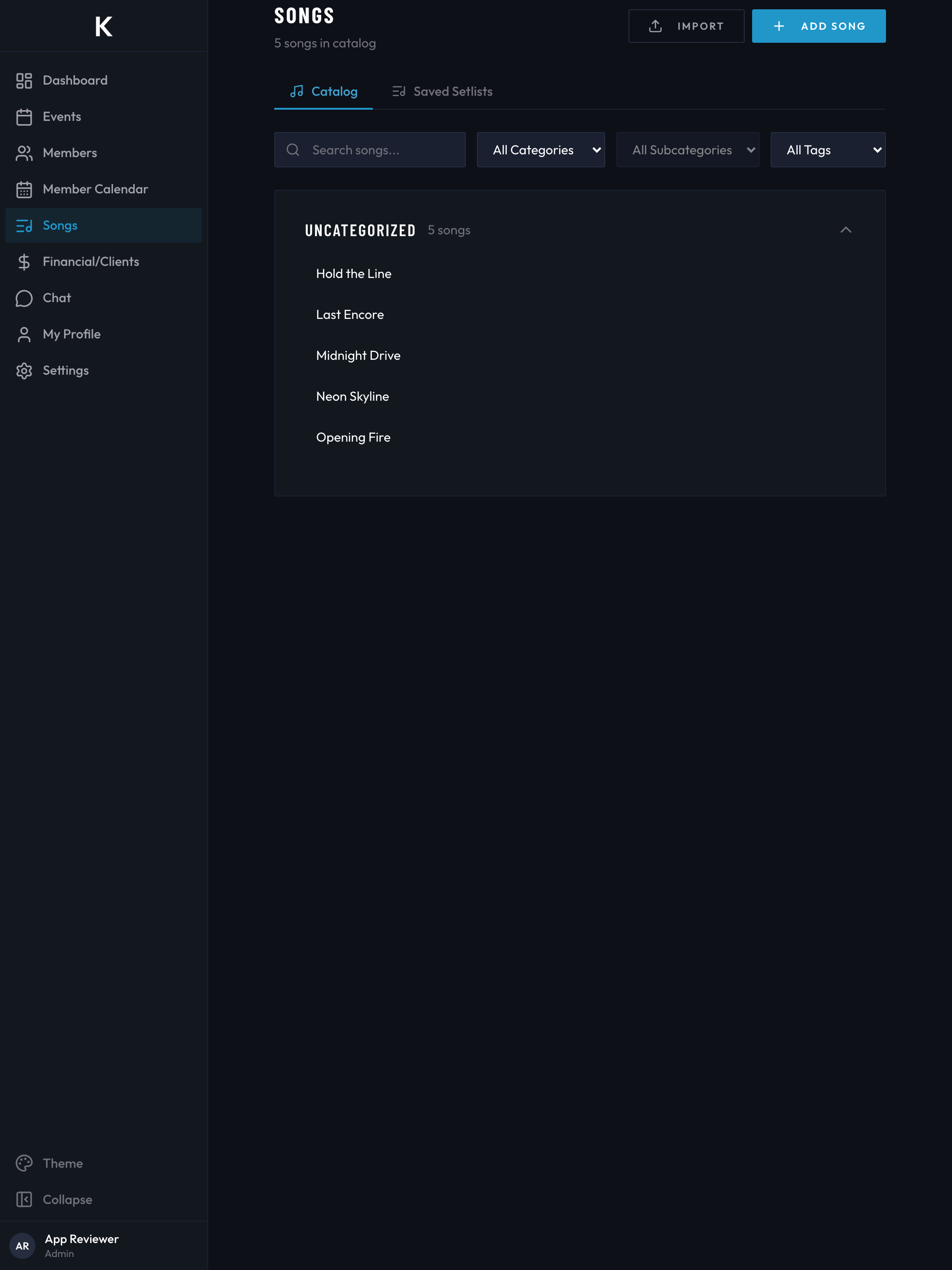The image size is (952, 1270).
Task: Click the Financial/Clients dollar icon
Action: (x=24, y=262)
